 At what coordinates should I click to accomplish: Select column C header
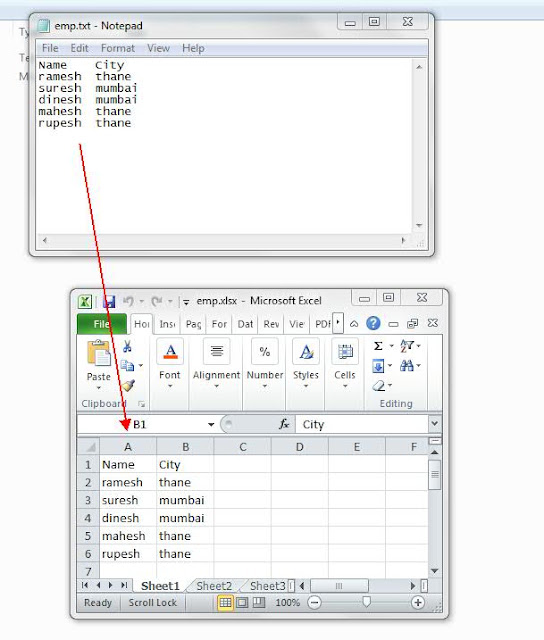tap(242, 447)
